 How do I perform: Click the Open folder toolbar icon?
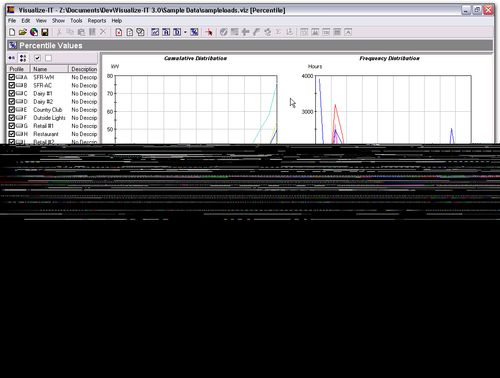(x=23, y=32)
